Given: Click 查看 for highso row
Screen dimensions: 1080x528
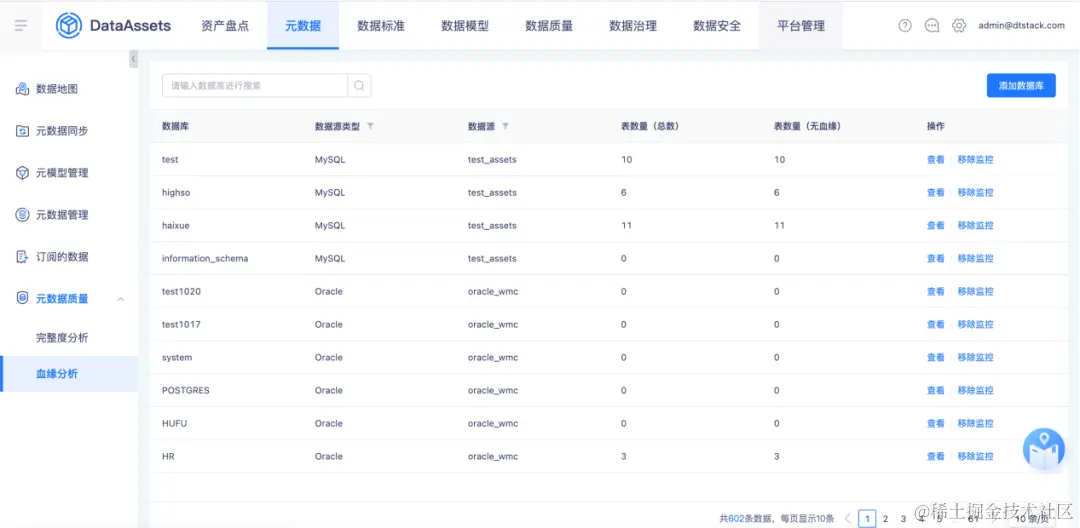Looking at the screenshot, I should [x=935, y=192].
